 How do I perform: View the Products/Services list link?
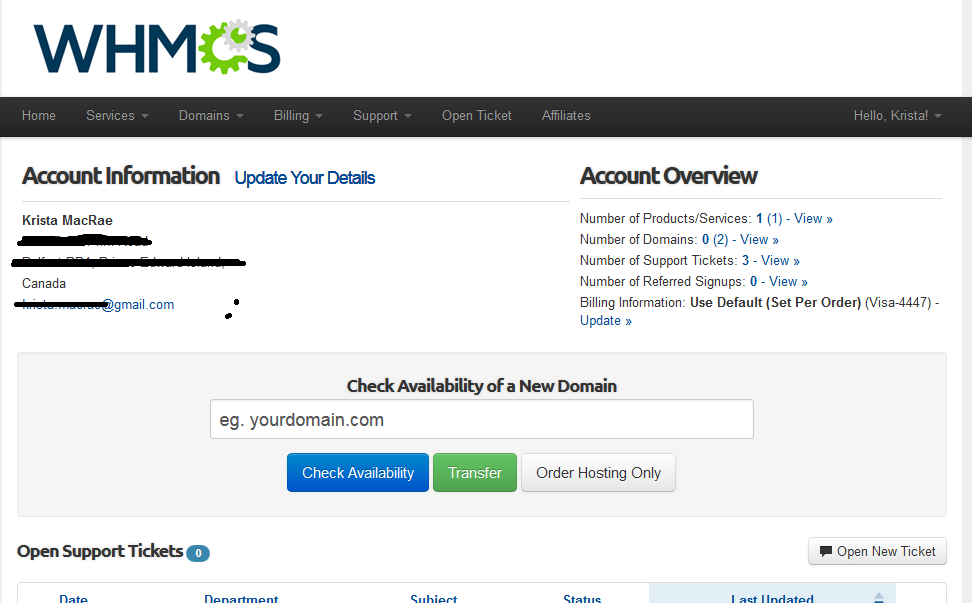[x=812, y=219]
